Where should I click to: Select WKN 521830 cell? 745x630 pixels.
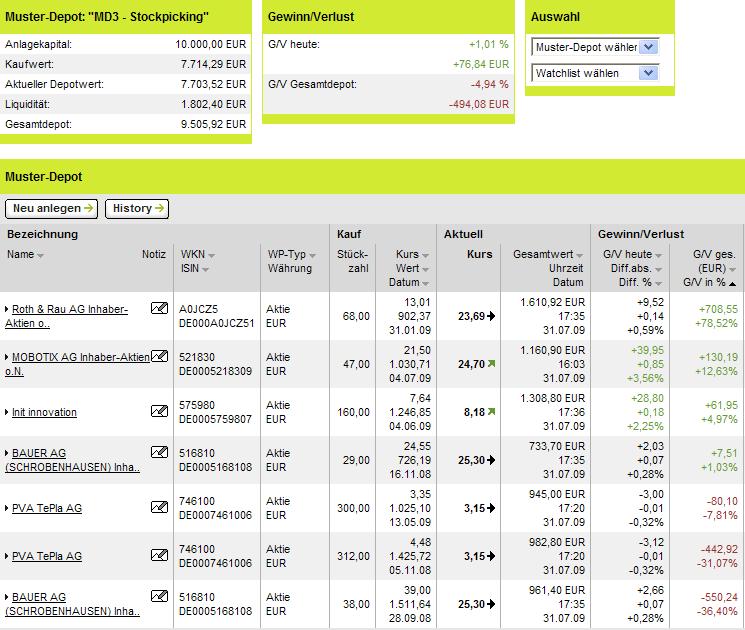tap(197, 357)
